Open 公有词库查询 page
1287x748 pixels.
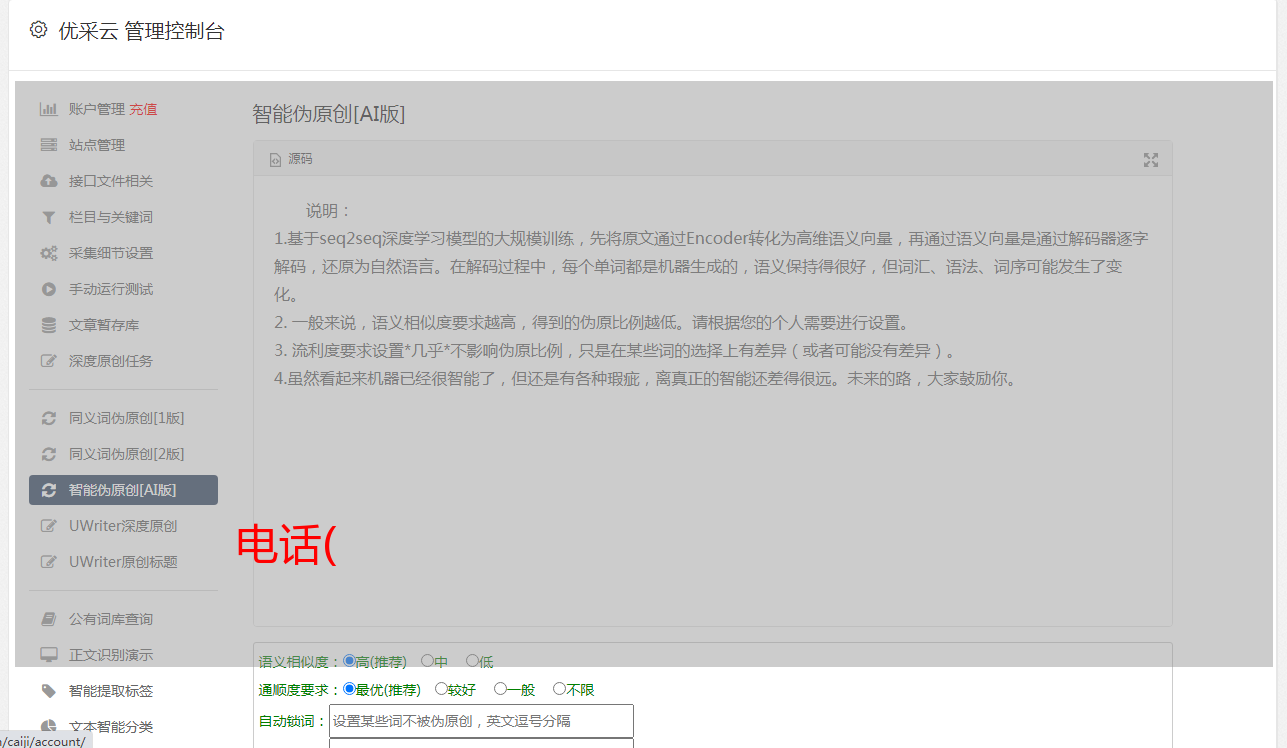tap(111, 619)
